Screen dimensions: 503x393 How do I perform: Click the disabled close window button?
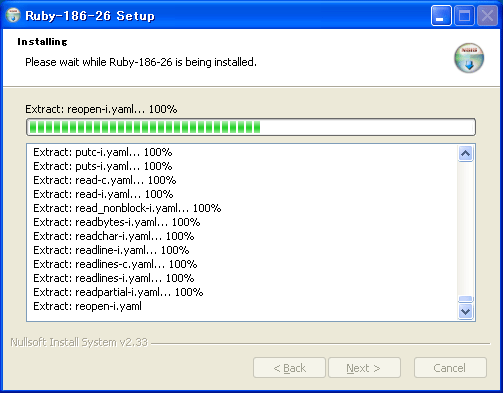click(487, 16)
